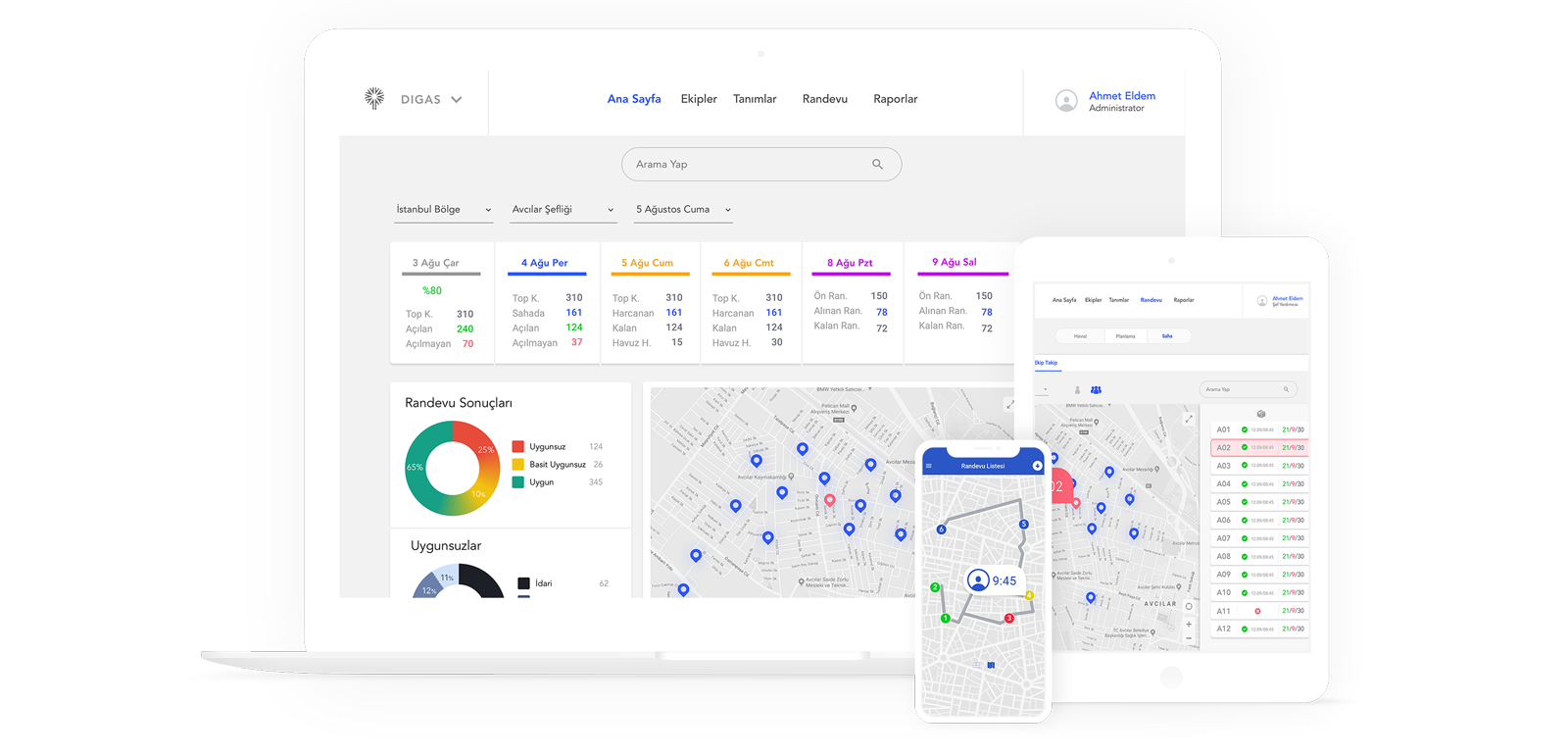Expand the İstanbul Bölge dropdown
The image size is (1568, 756).
[x=443, y=210]
